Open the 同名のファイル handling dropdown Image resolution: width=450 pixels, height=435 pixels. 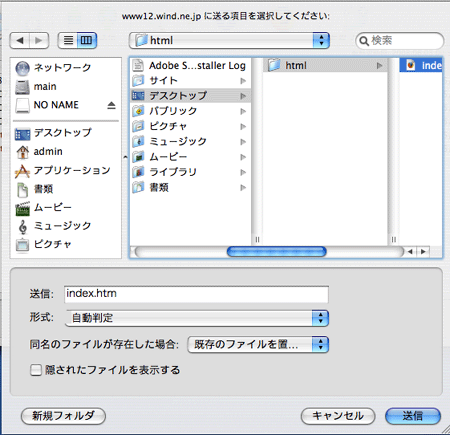258,344
